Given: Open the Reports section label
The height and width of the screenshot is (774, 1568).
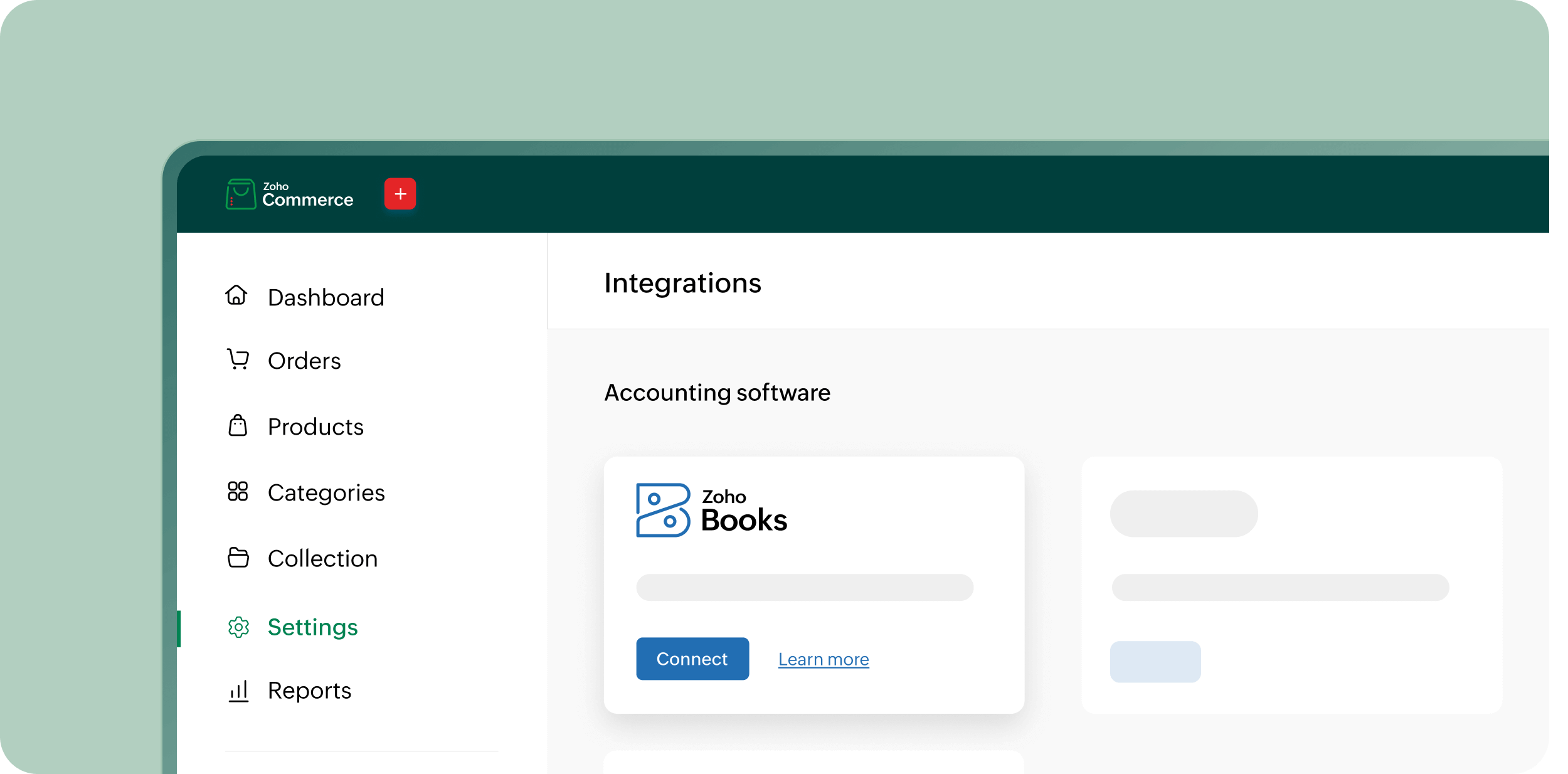Looking at the screenshot, I should pyautogui.click(x=309, y=691).
